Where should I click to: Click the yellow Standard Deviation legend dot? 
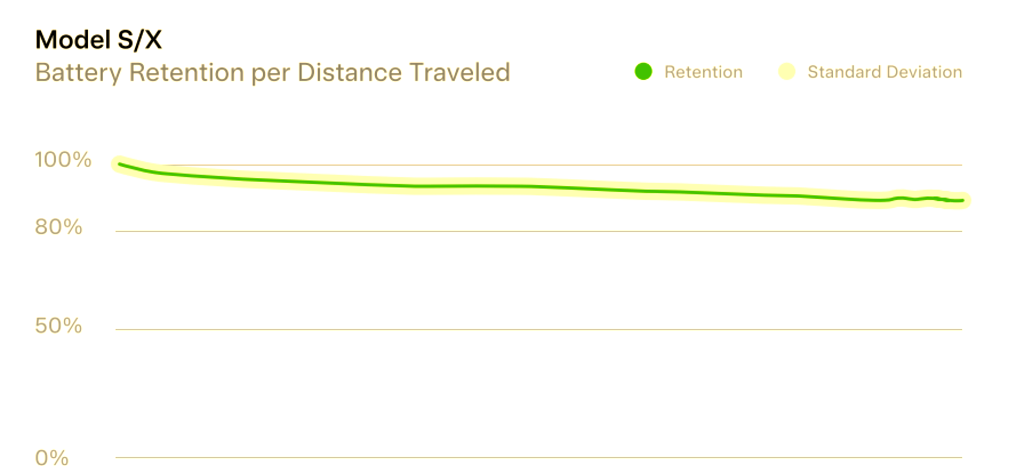(x=786, y=72)
